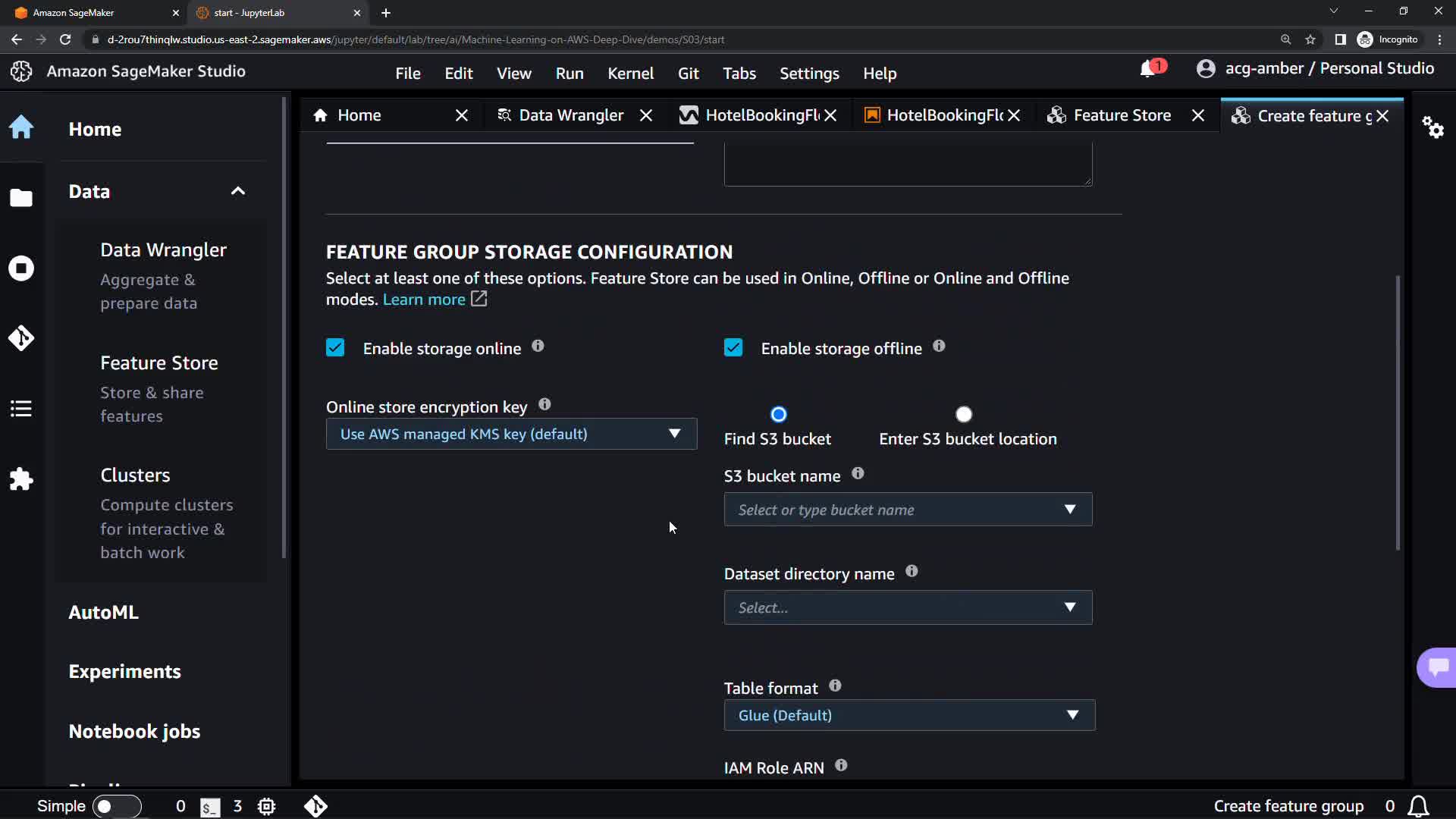The height and width of the screenshot is (819, 1456).
Task: Expand the Table format dropdown
Action: click(908, 715)
